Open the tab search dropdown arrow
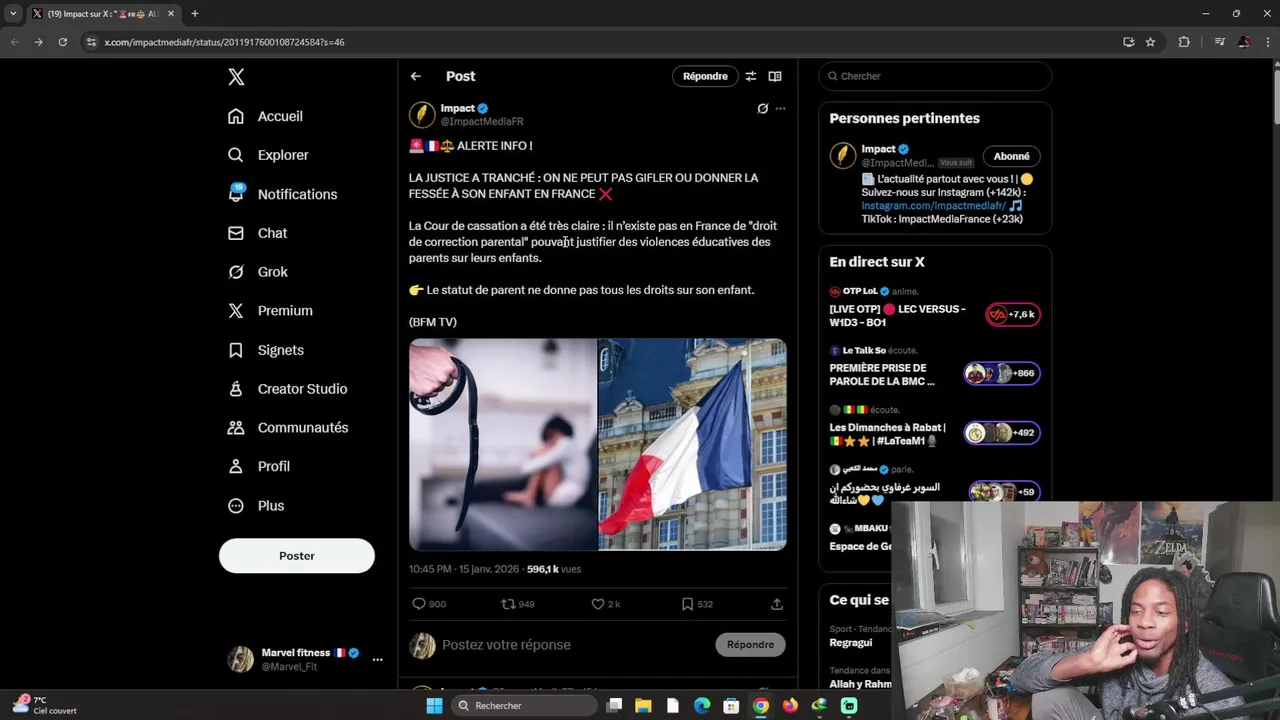The height and width of the screenshot is (720, 1280). click(x=13, y=14)
